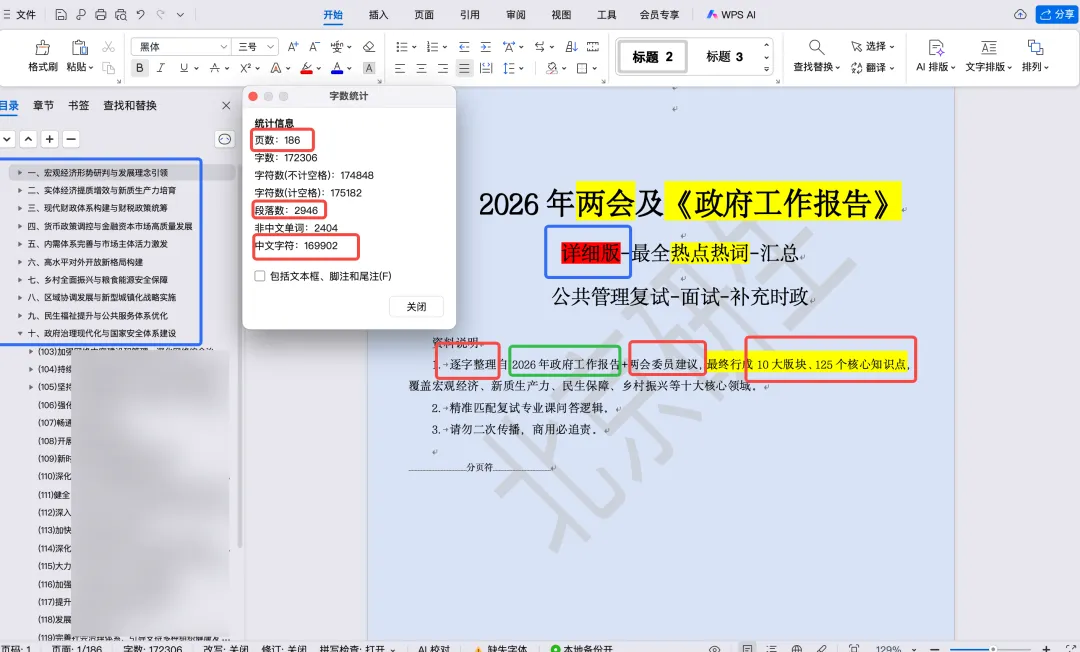The width and height of the screenshot is (1080, 652).
Task: Click the sort (A↓) icon
Action: [x=571, y=47]
